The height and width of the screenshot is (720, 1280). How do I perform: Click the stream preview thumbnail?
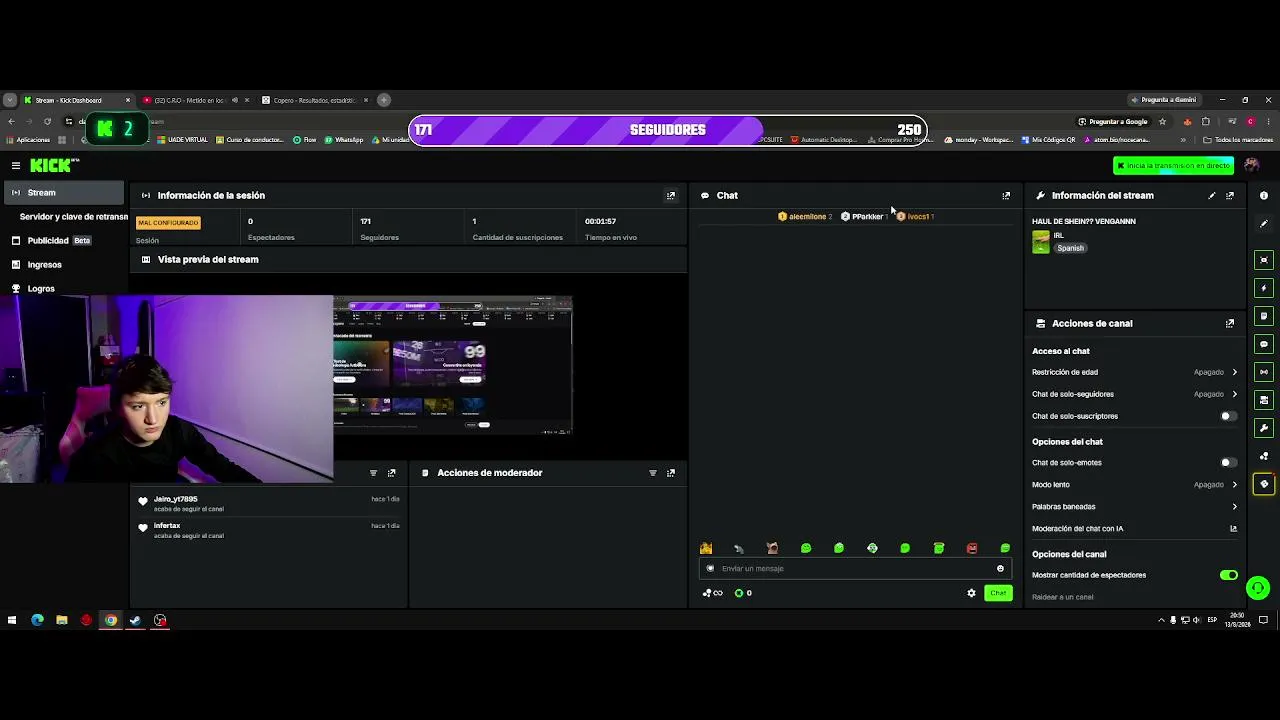pos(452,365)
